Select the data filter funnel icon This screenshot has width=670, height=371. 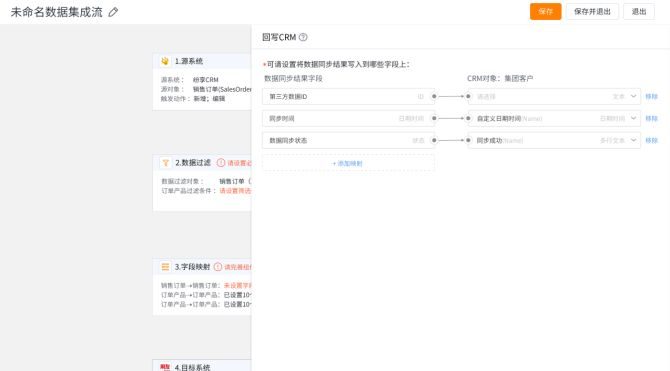166,163
